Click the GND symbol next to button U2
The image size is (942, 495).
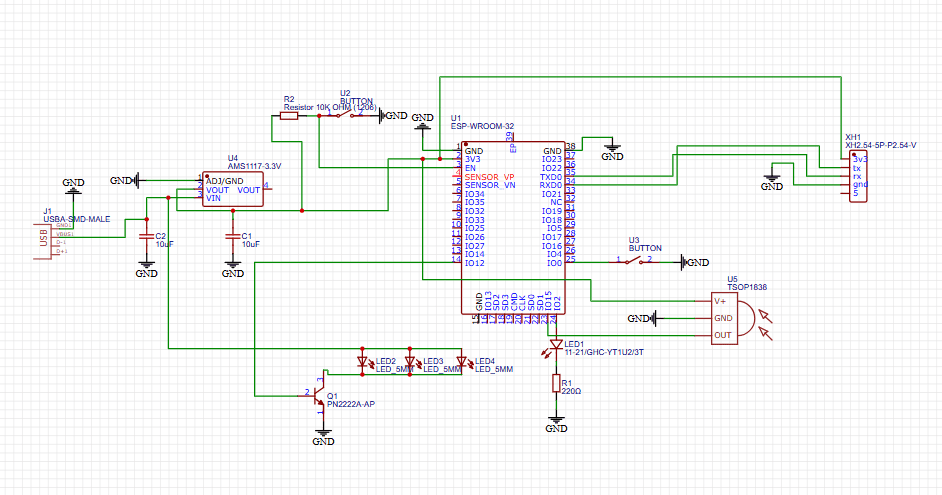[394, 115]
